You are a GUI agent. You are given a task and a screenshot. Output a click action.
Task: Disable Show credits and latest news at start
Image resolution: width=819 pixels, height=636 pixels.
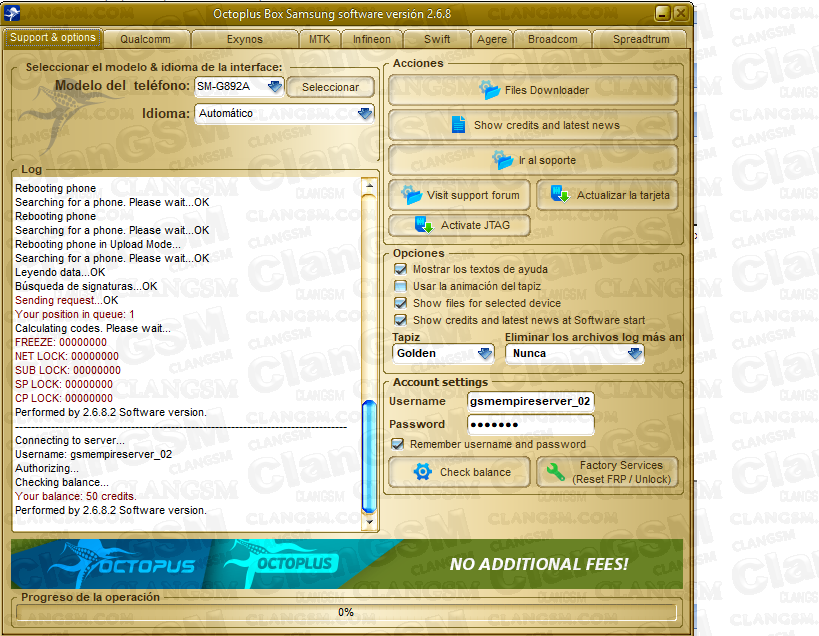[401, 320]
